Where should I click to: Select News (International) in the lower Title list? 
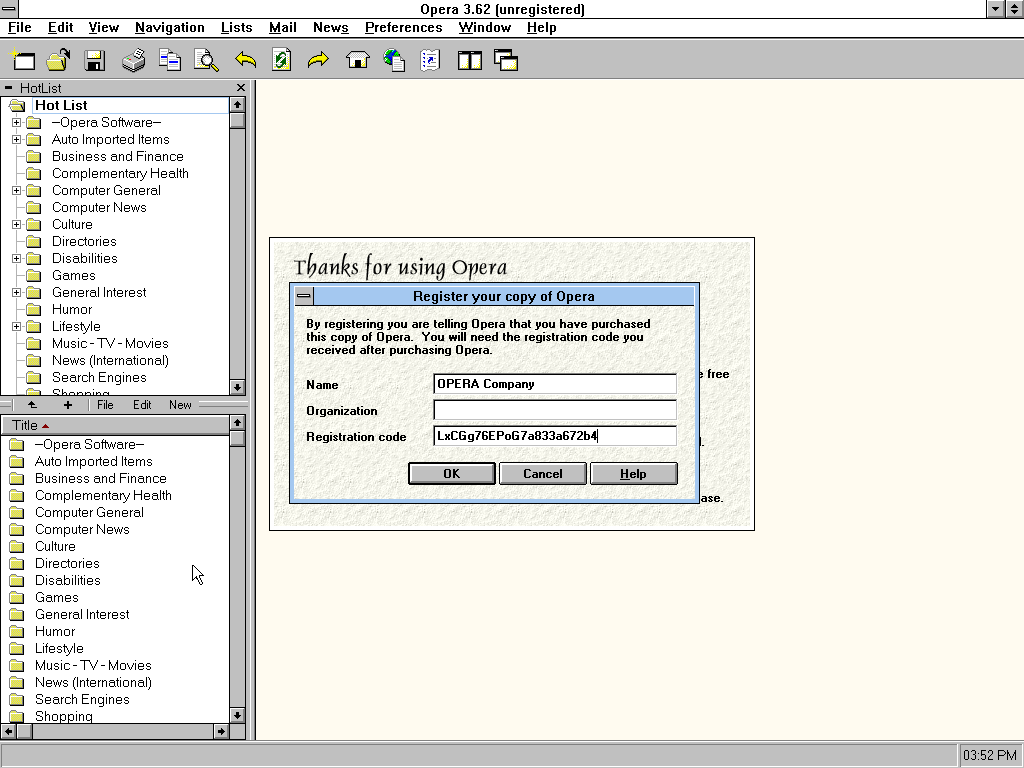point(93,682)
